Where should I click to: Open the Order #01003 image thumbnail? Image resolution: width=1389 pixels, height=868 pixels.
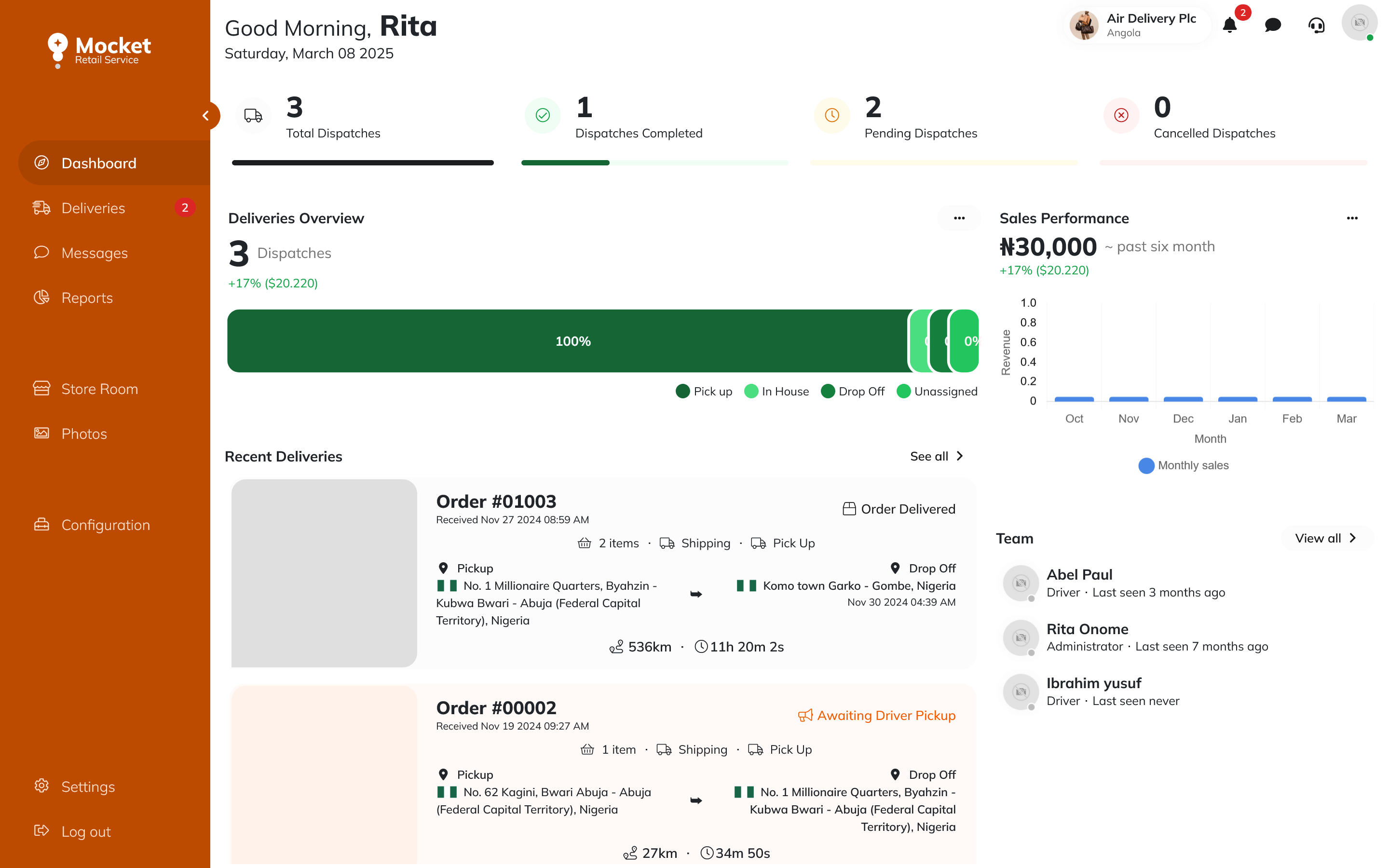[x=324, y=573]
